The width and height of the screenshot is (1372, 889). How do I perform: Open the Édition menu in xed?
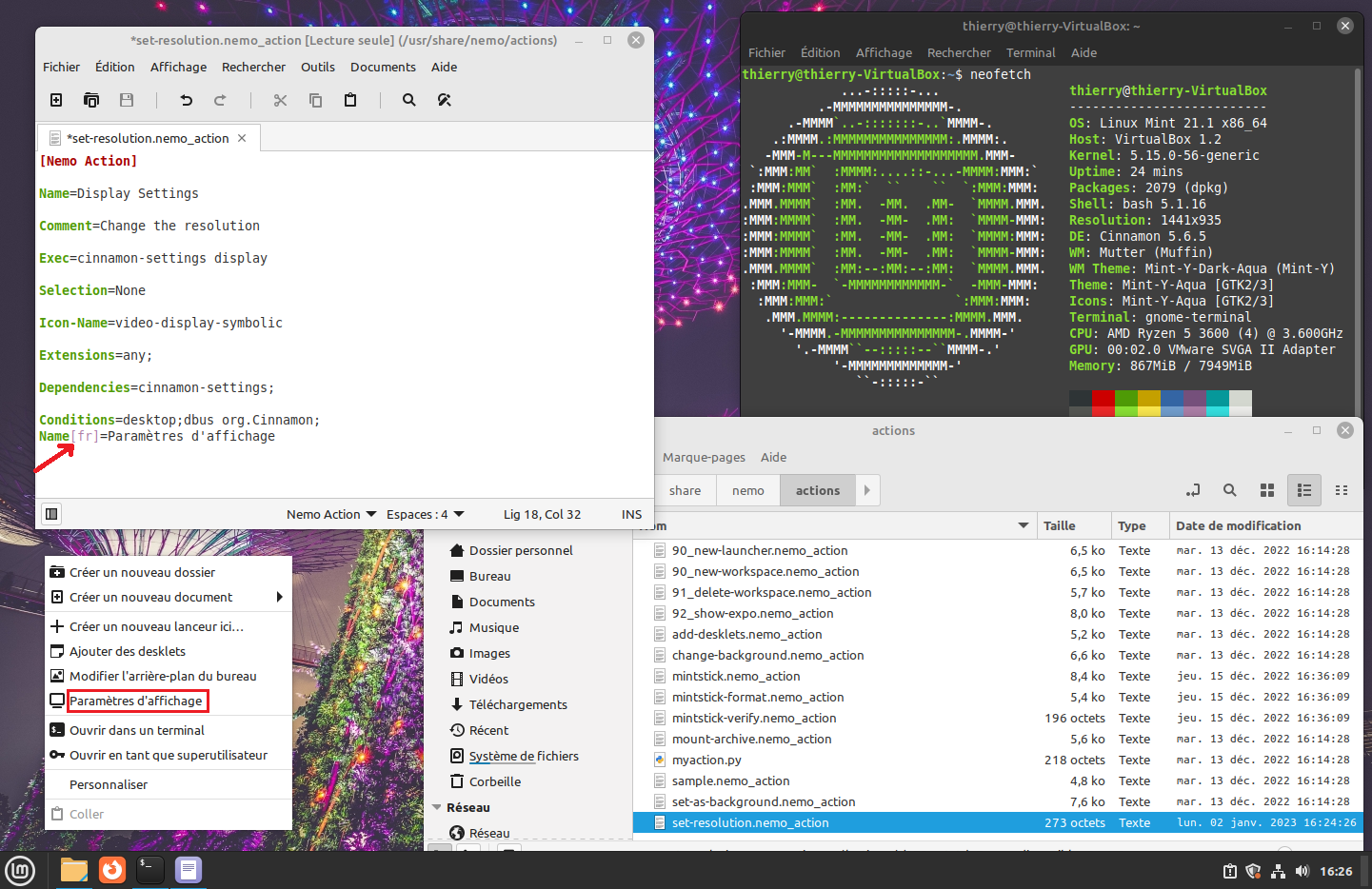click(x=114, y=67)
